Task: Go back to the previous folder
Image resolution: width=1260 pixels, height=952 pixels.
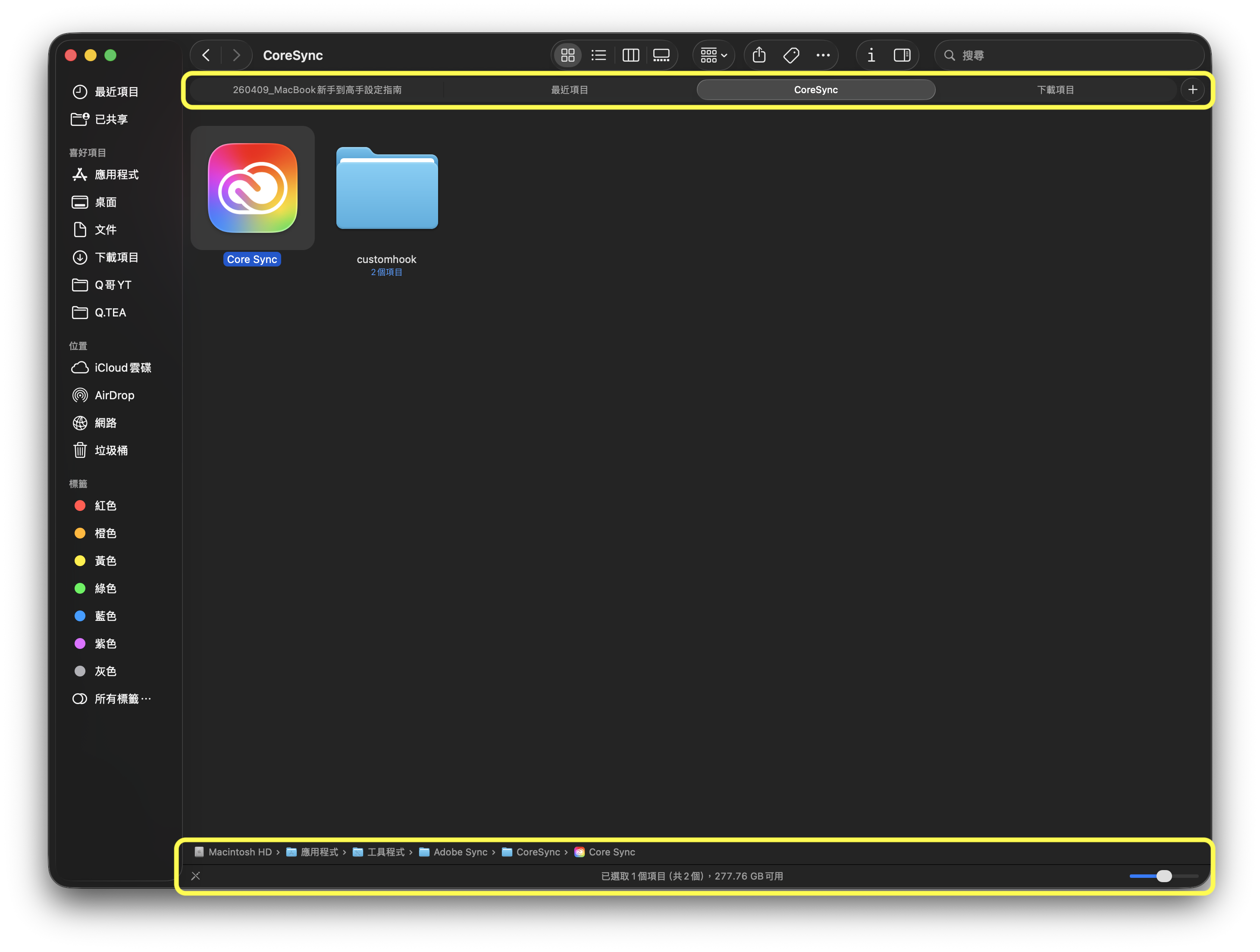Action: (206, 55)
